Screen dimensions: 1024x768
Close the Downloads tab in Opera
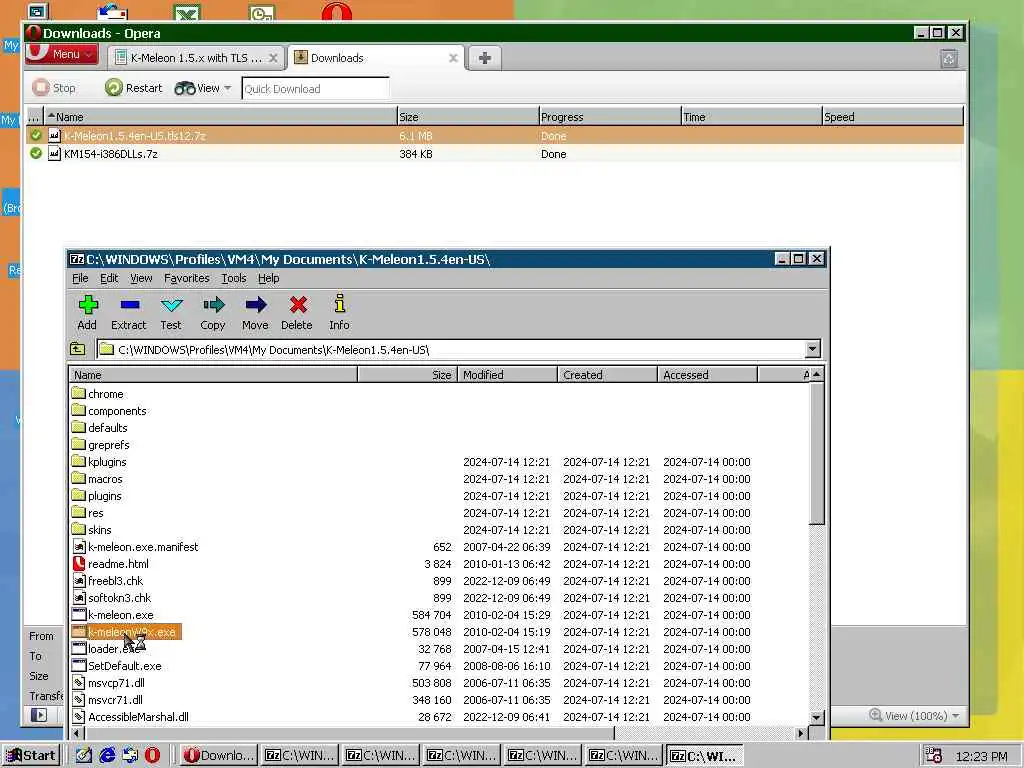tap(453, 58)
